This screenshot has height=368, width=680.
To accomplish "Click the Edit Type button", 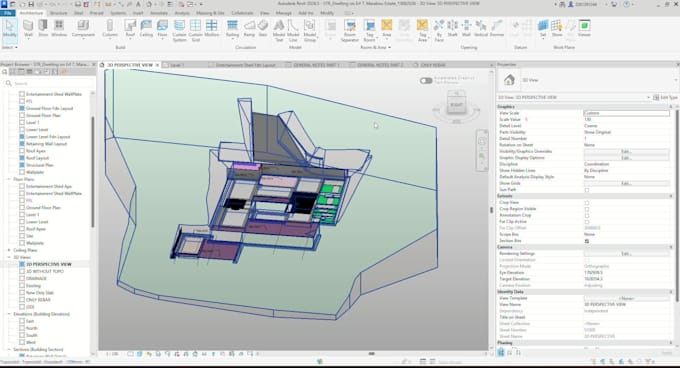I will (x=665, y=98).
